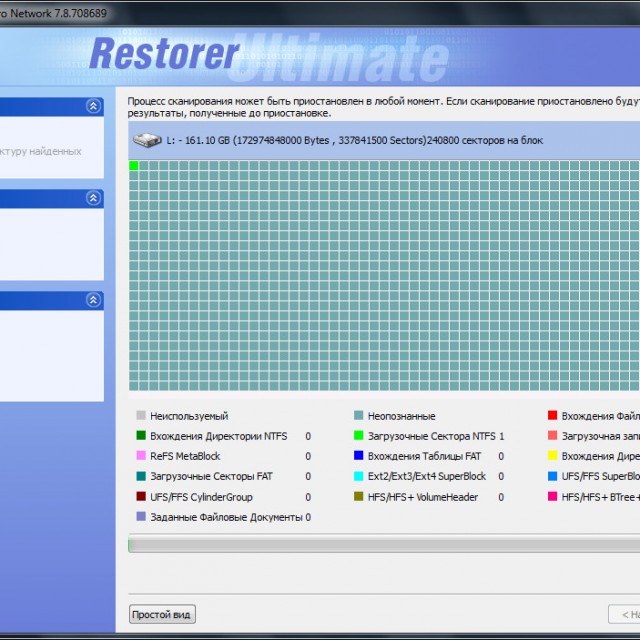Click the bright green Загрузочные Сектора NTFS swatch

click(x=358, y=436)
